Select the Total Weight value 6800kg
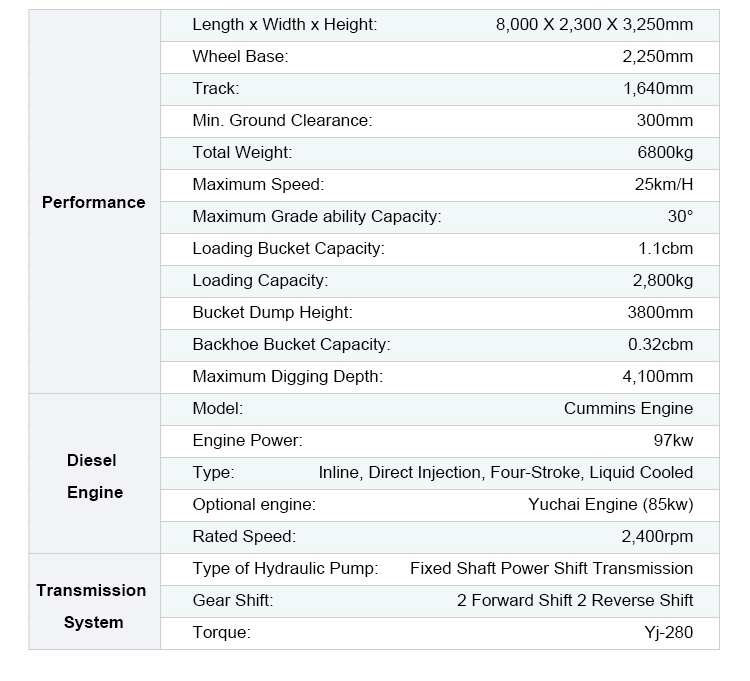Viewport: 750px width, 681px height. 665,153
